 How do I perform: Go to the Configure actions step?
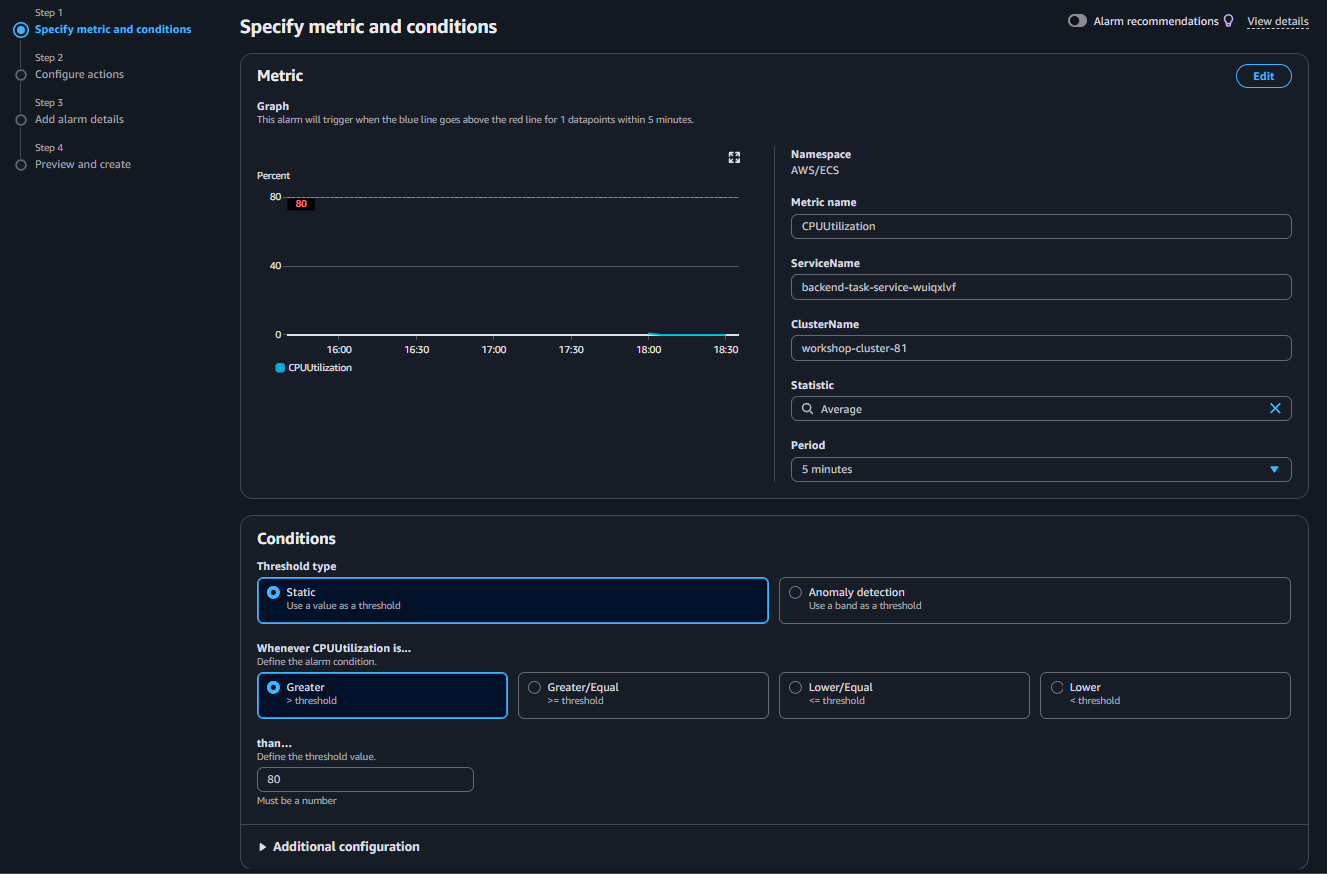coord(80,74)
